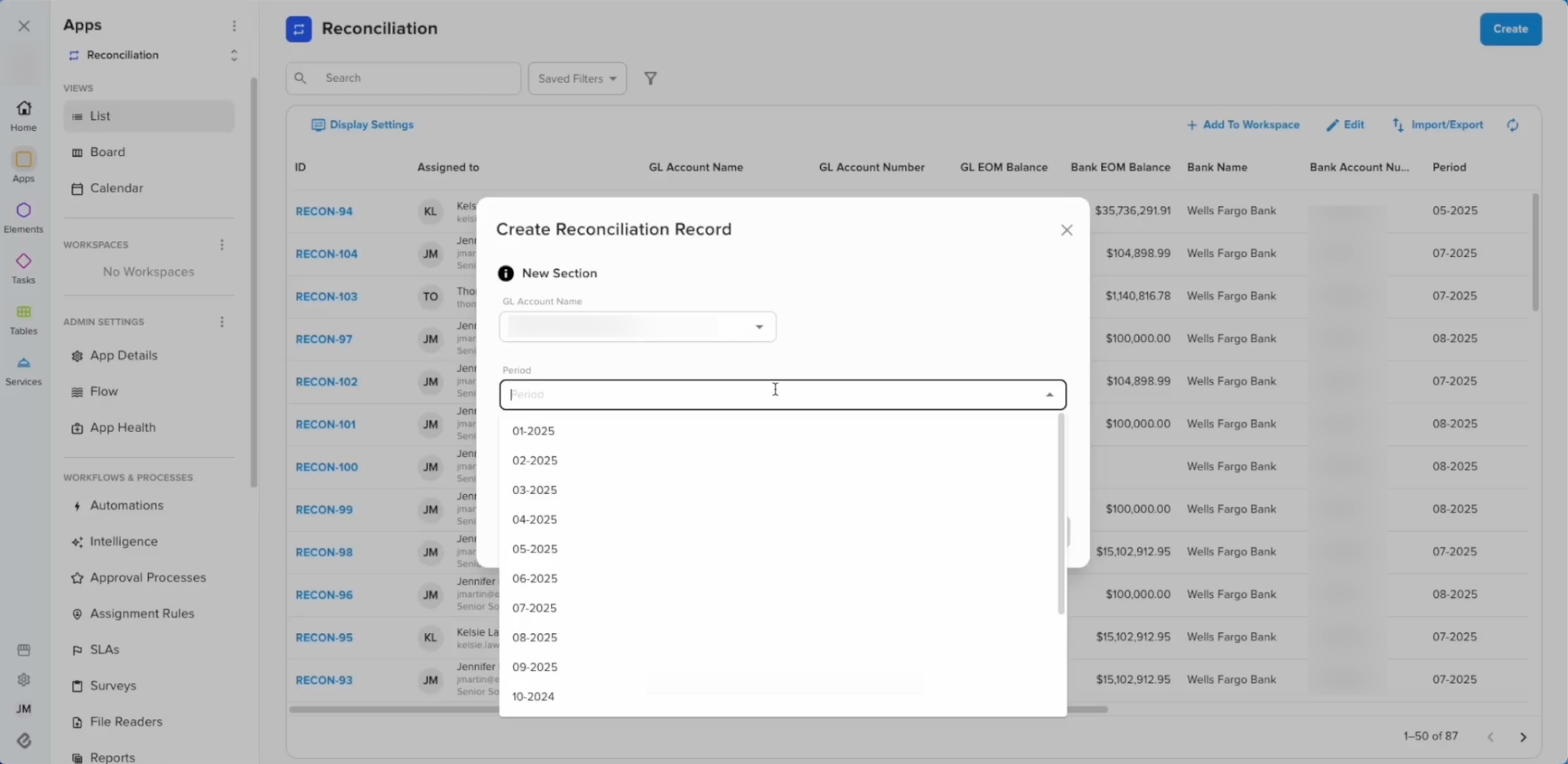Open the Services icon in sidebar
Viewport: 1568px width, 764px height.
click(24, 370)
